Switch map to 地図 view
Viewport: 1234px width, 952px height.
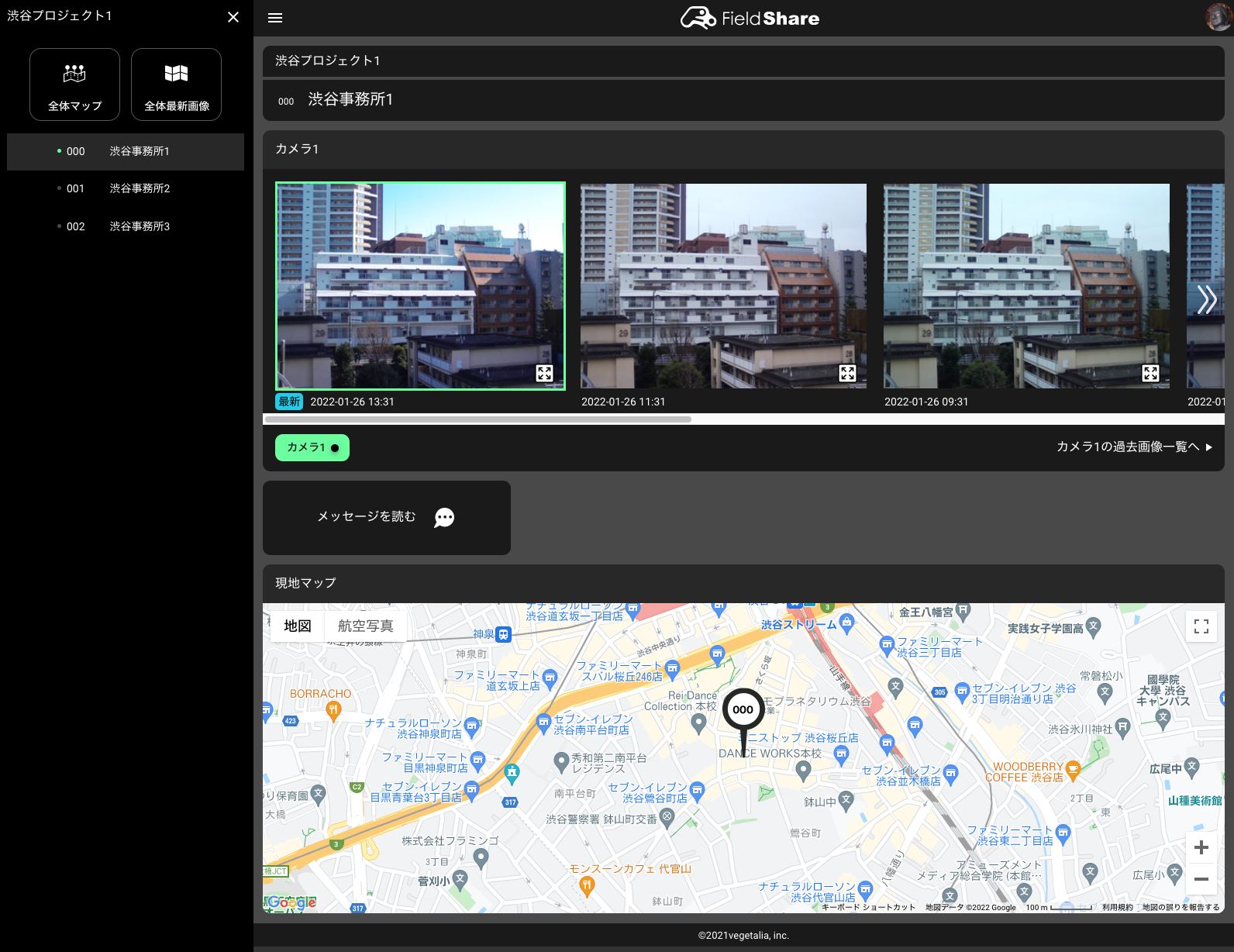click(298, 626)
